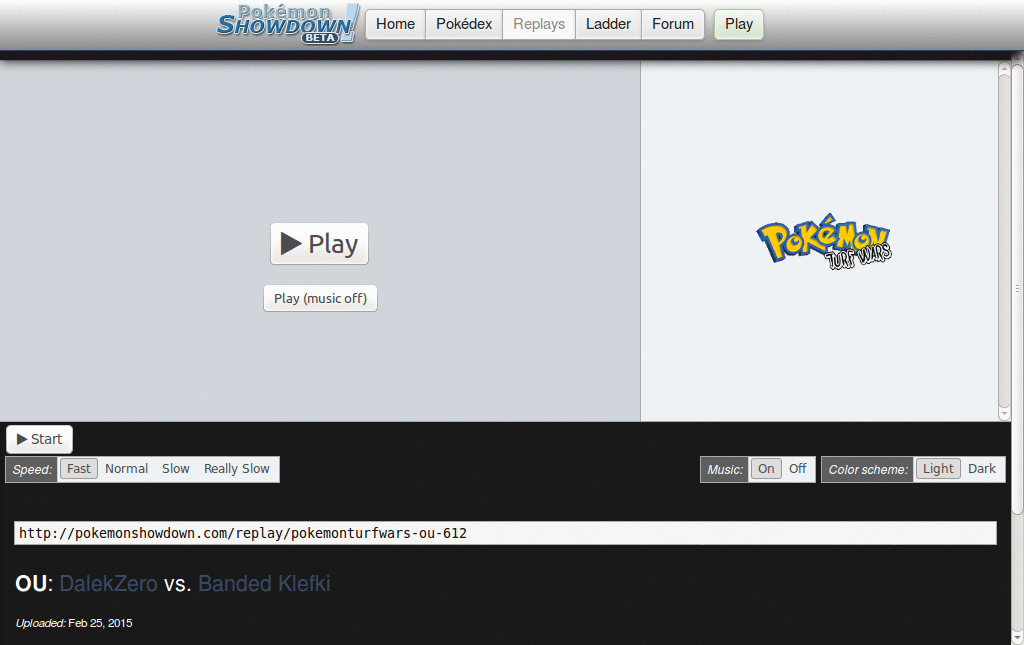Image resolution: width=1024 pixels, height=645 pixels.
Task: Turn music Off
Action: [x=797, y=469]
